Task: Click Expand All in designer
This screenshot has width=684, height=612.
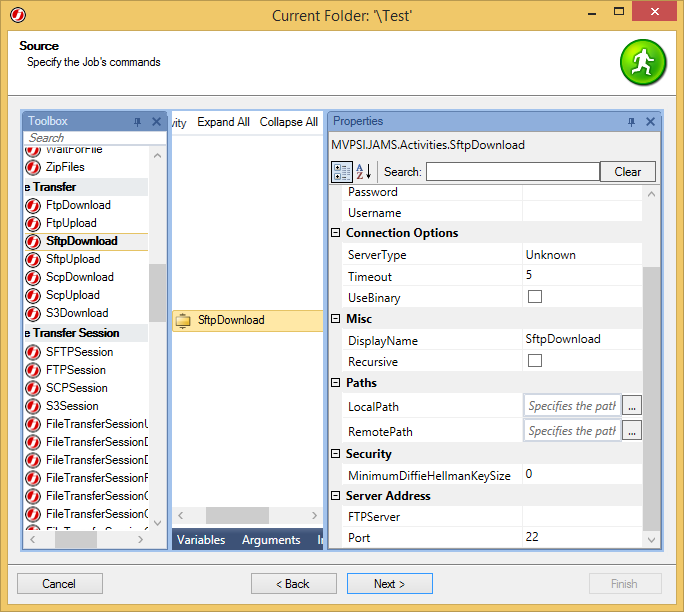Action: coord(223,122)
